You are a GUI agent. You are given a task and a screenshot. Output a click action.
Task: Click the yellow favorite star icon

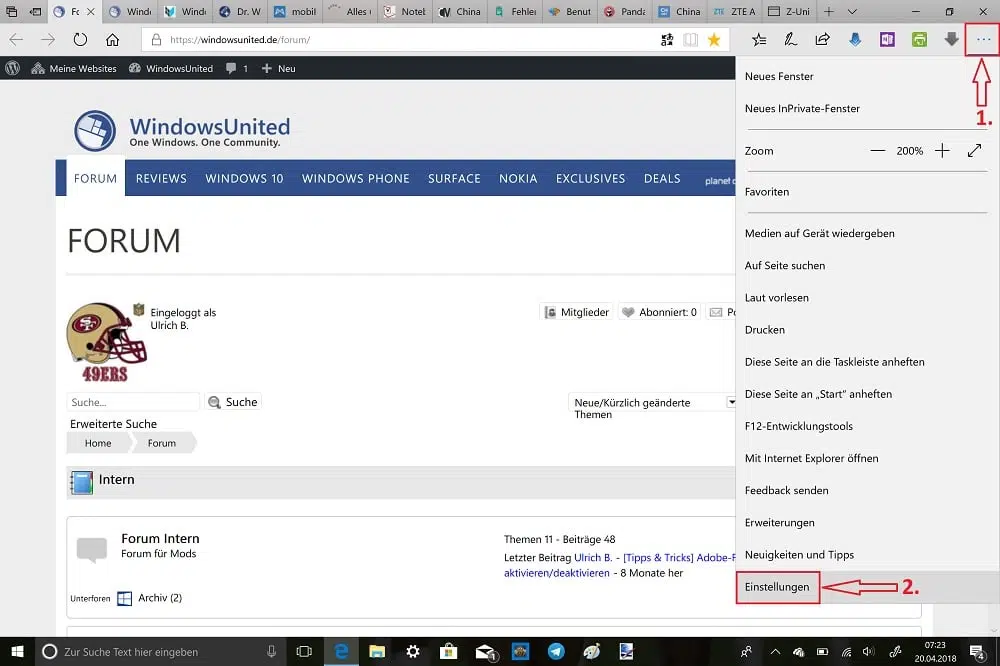(714, 40)
